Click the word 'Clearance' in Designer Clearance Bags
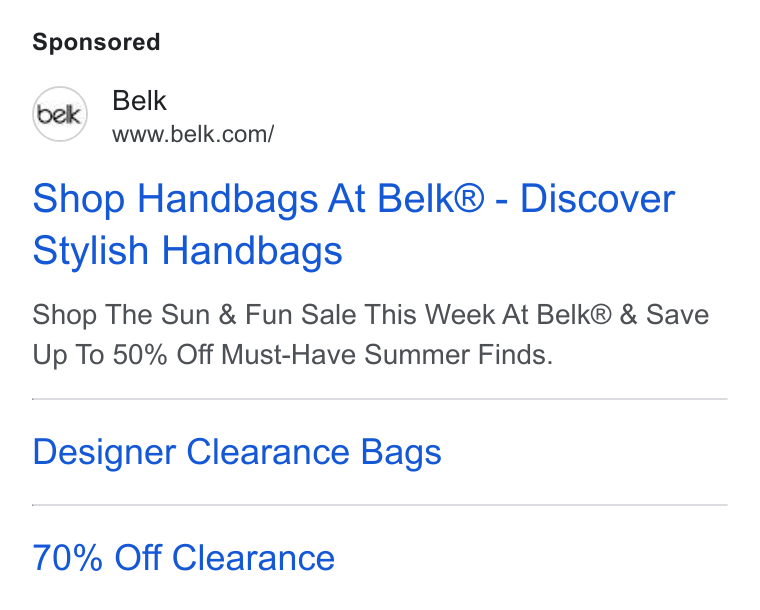Screen dimensions: 760x610 pyautogui.click(x=268, y=452)
